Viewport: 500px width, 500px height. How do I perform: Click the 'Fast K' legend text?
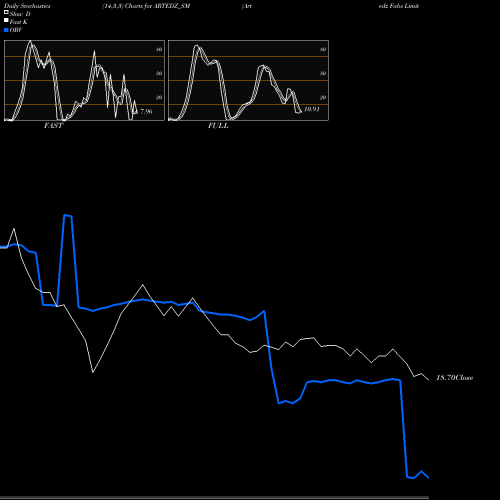click(x=18, y=22)
